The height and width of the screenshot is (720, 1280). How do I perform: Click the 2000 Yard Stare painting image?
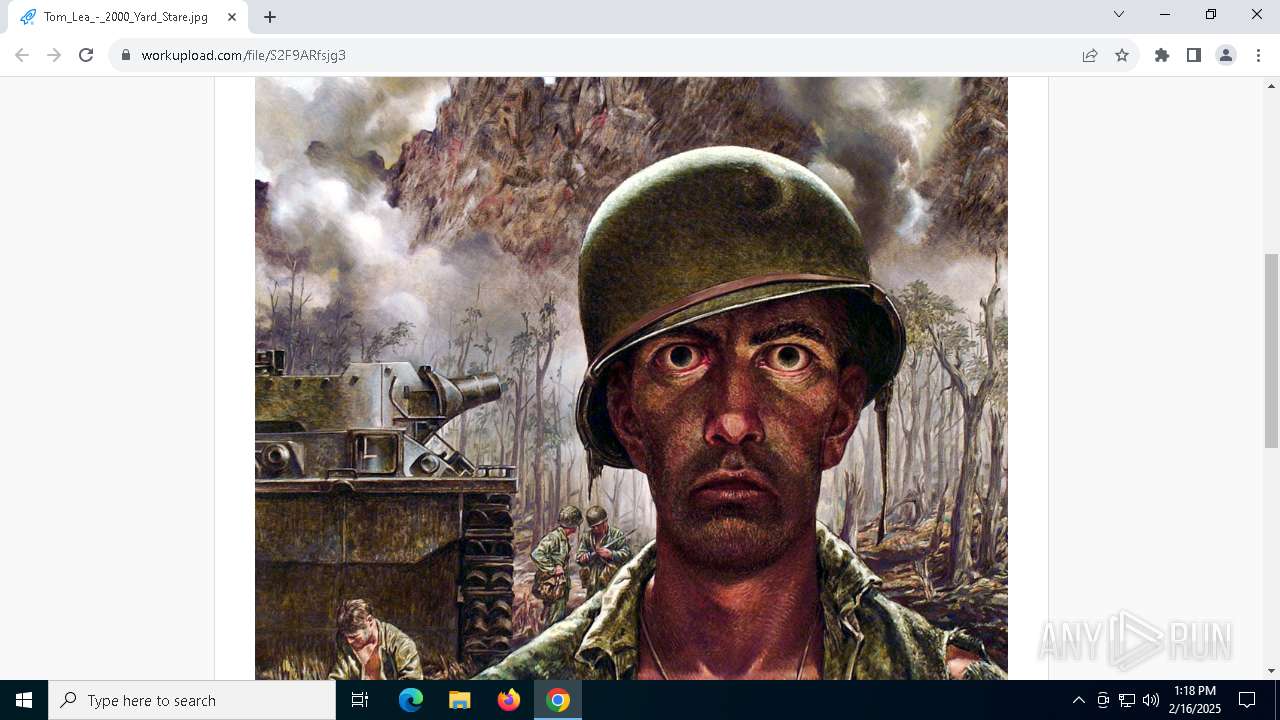pyautogui.click(x=631, y=378)
